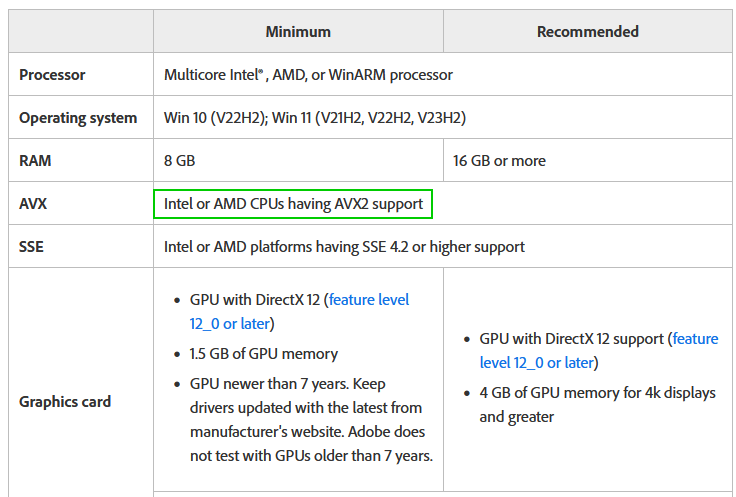
Task: Click the Multicore Intel processor requirement text
Action: click(308, 75)
